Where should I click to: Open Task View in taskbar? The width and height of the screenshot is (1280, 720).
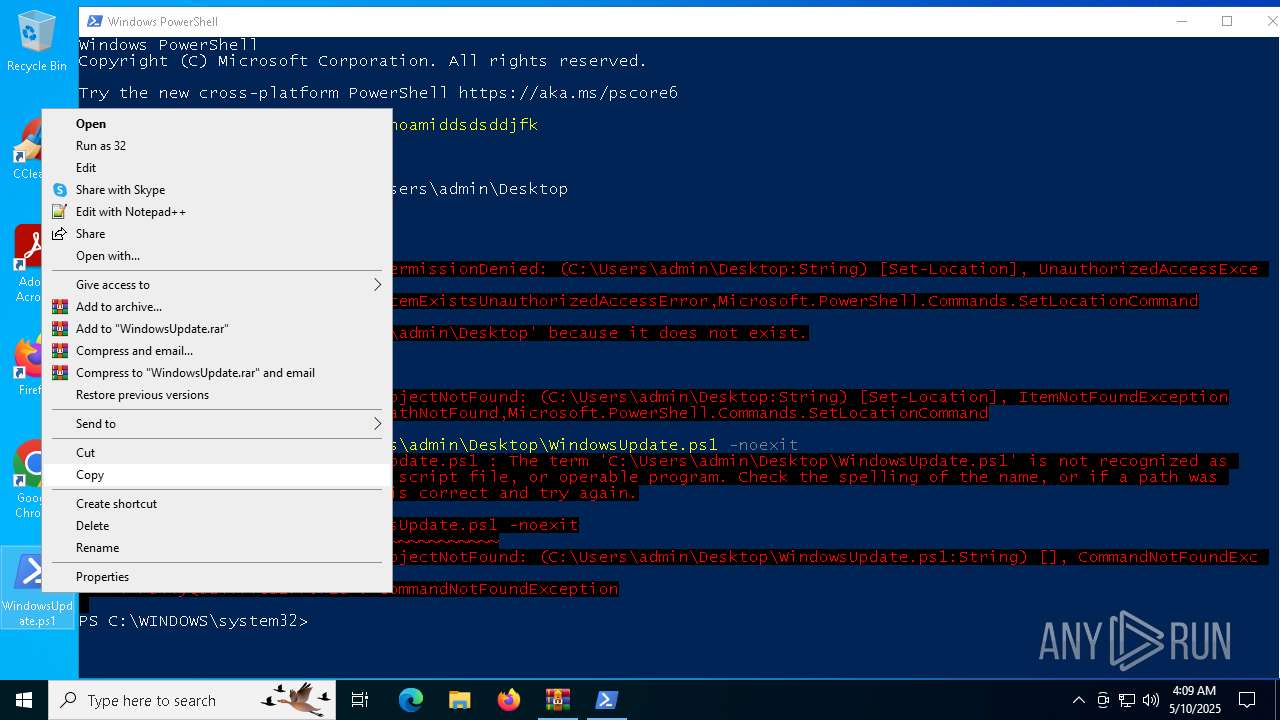(360, 700)
